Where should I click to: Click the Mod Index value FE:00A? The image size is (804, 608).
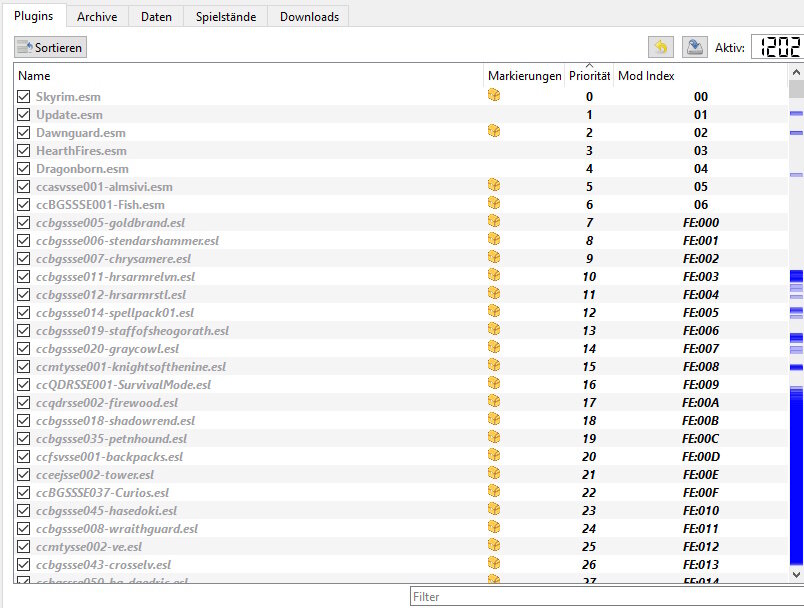pyautogui.click(x=700, y=403)
